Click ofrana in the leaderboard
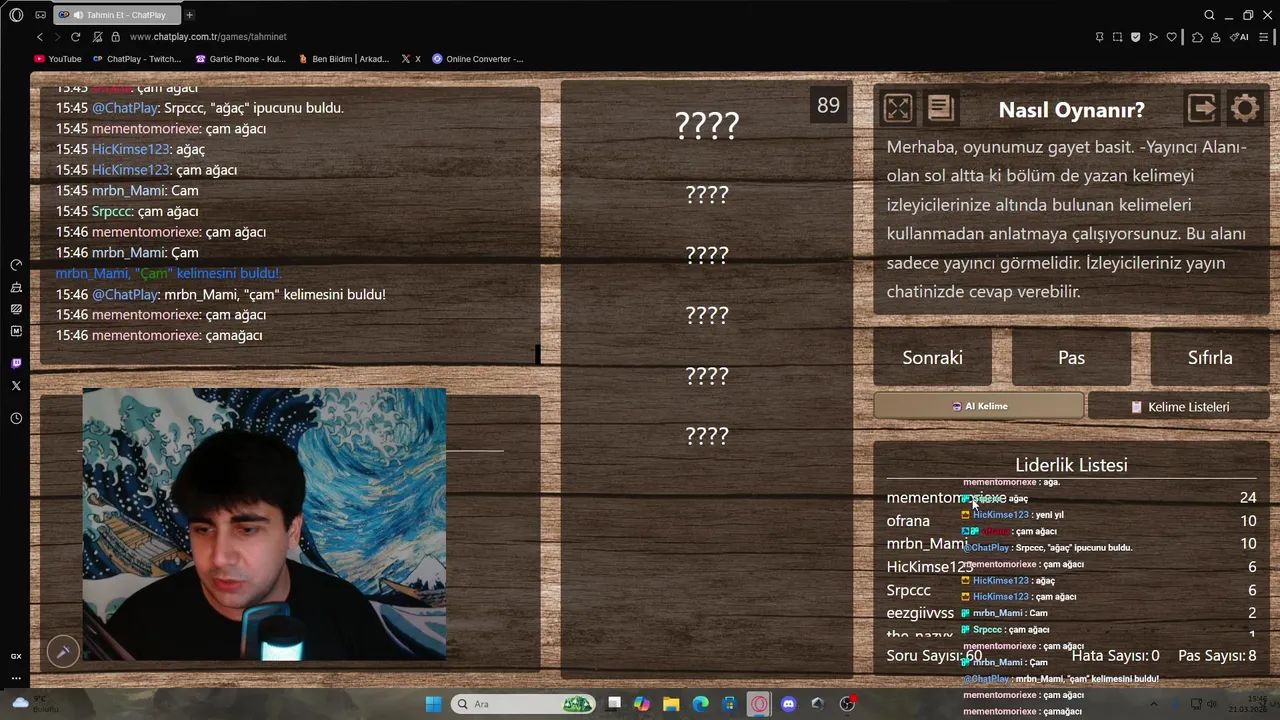Image resolution: width=1280 pixels, height=720 pixels. [908, 521]
